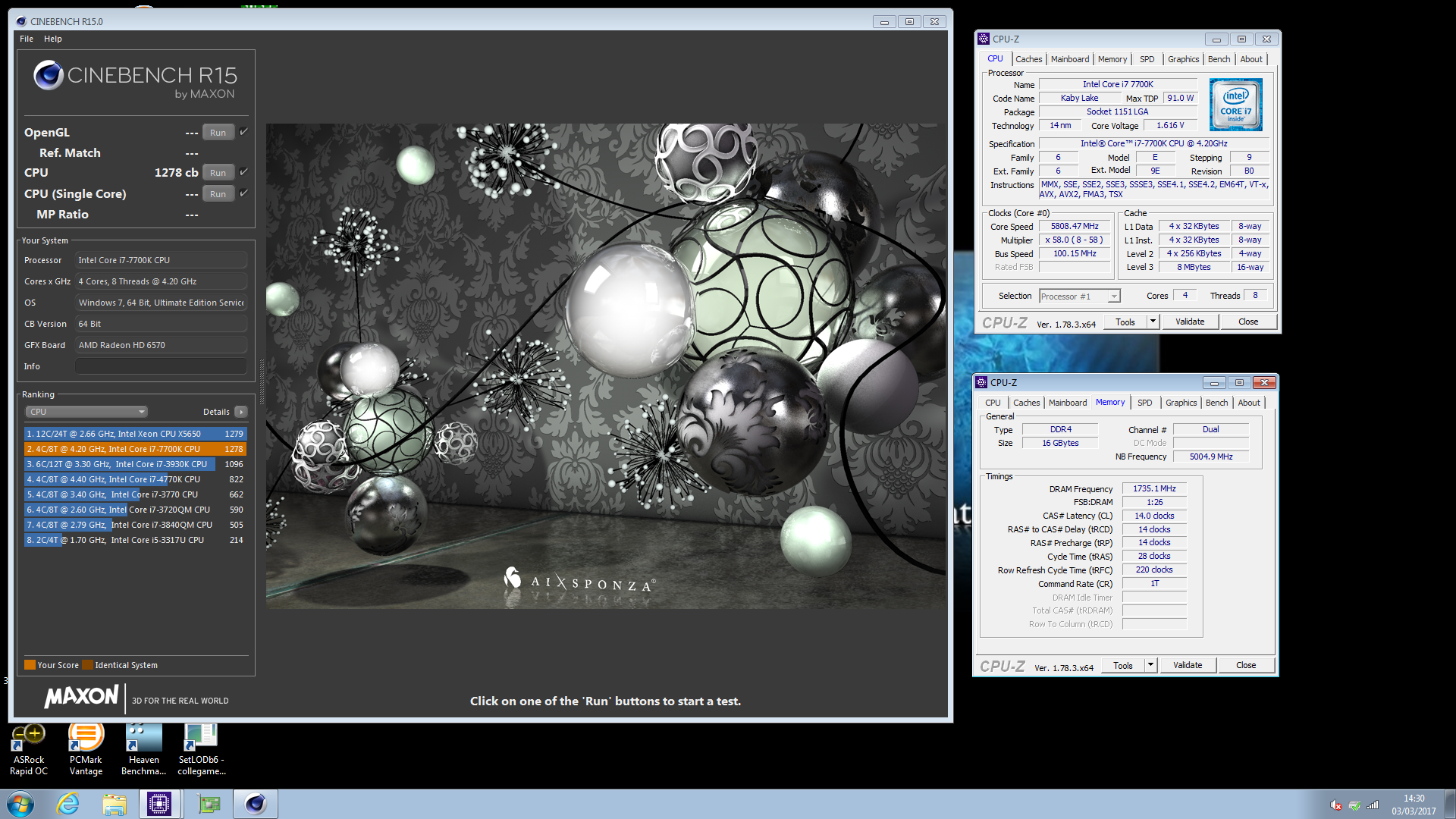Click the Cinebench title bar icon
The image size is (1456, 819).
click(x=20, y=21)
